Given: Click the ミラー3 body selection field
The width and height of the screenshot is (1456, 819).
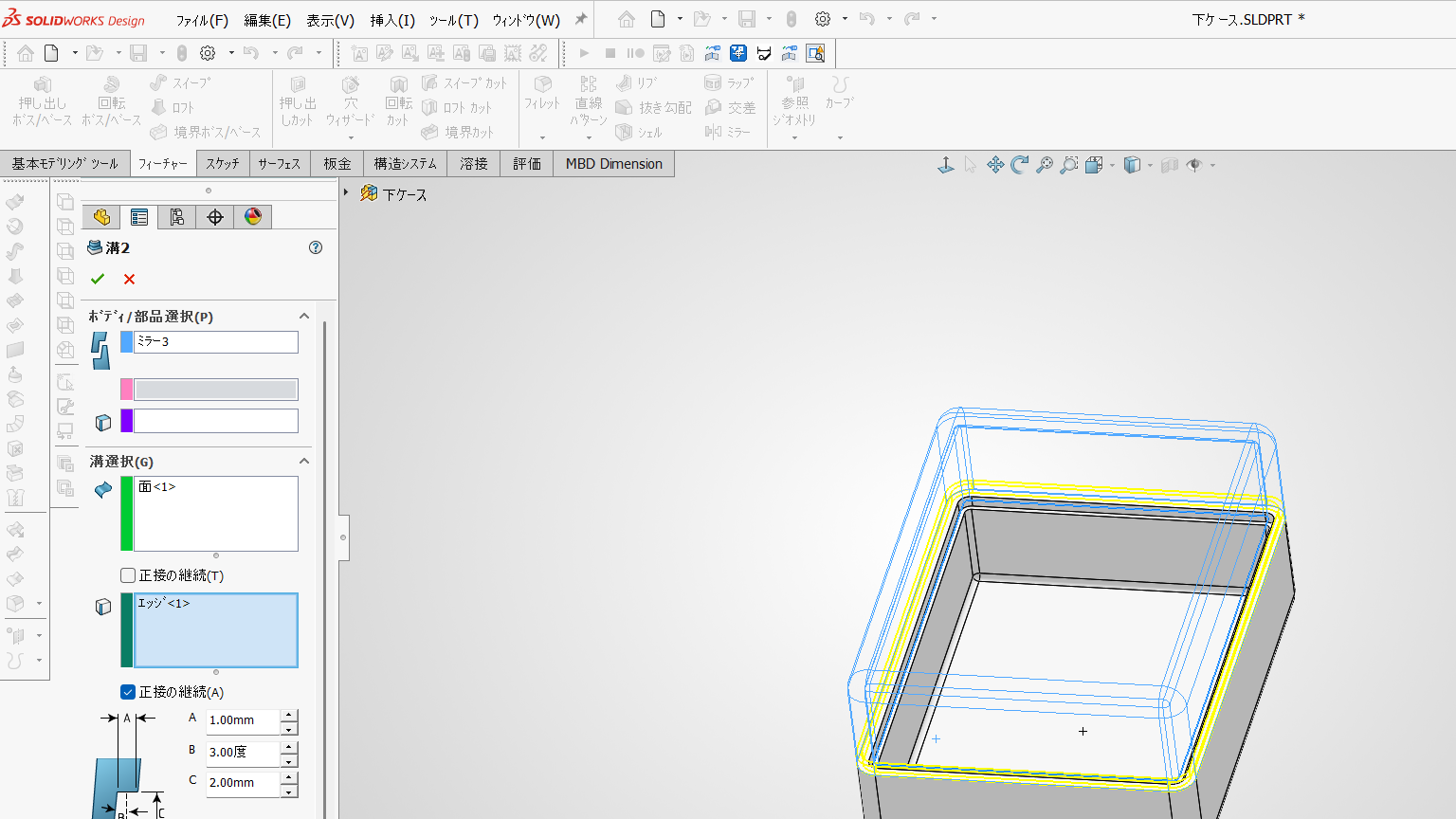Looking at the screenshot, I should tap(216, 342).
